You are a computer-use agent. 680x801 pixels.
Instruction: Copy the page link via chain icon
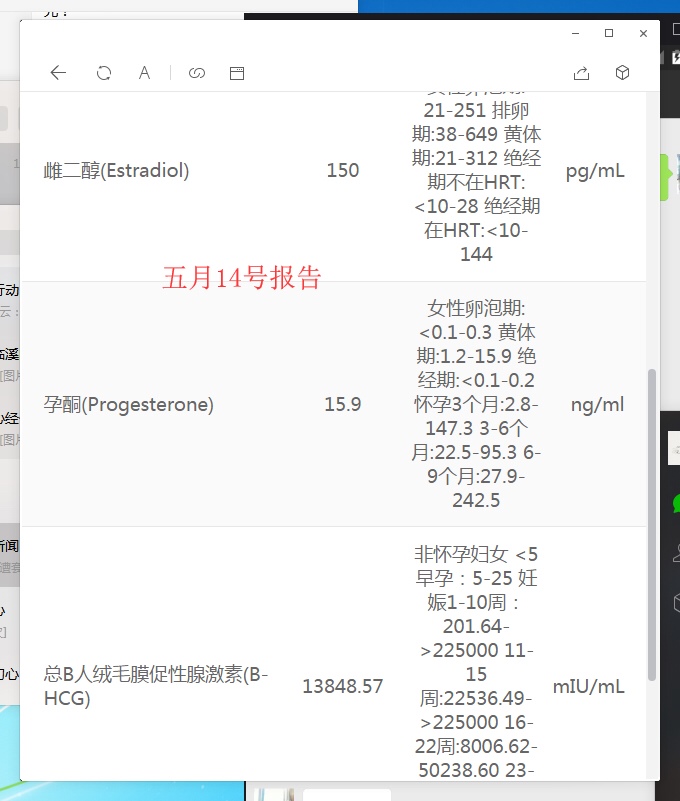coord(197,73)
